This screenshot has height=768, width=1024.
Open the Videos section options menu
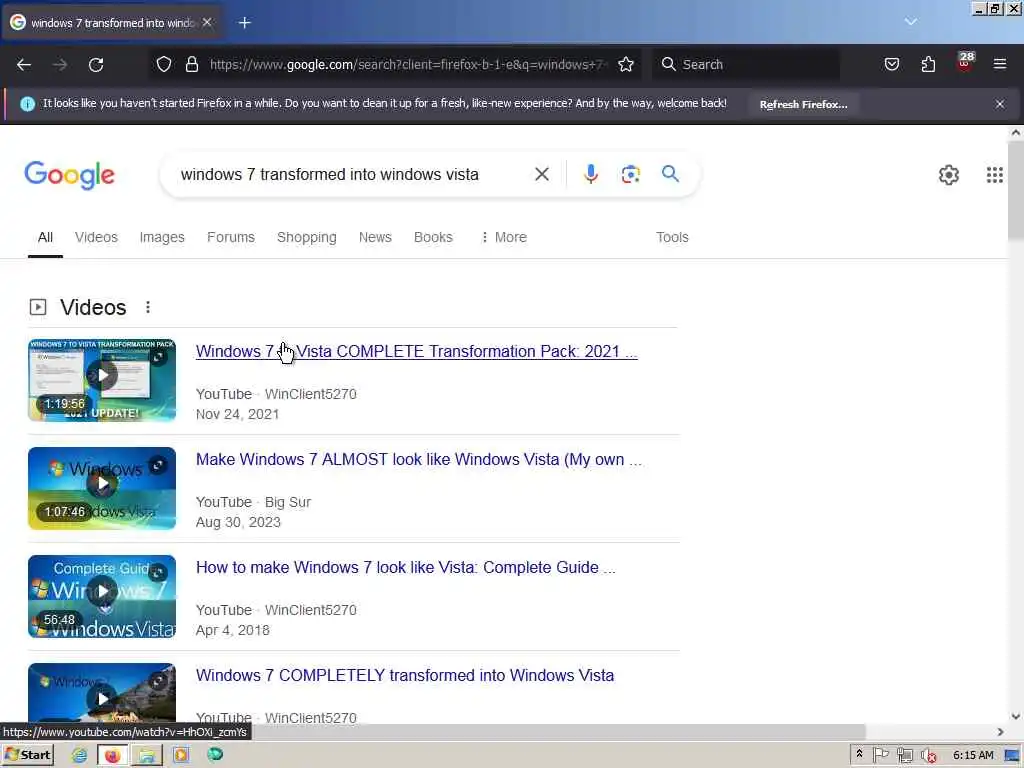point(148,307)
